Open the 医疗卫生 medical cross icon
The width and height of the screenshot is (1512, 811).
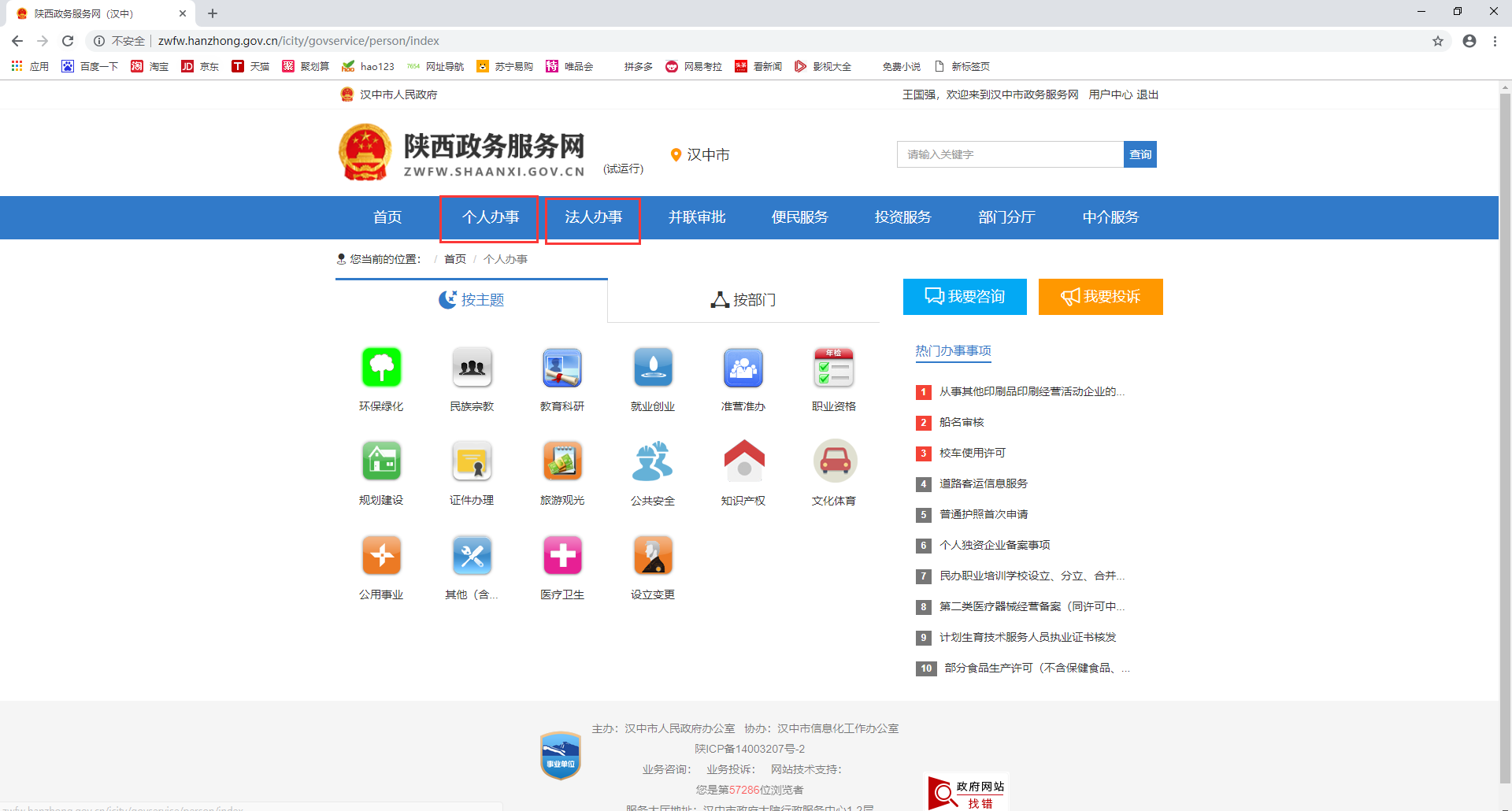tap(562, 555)
